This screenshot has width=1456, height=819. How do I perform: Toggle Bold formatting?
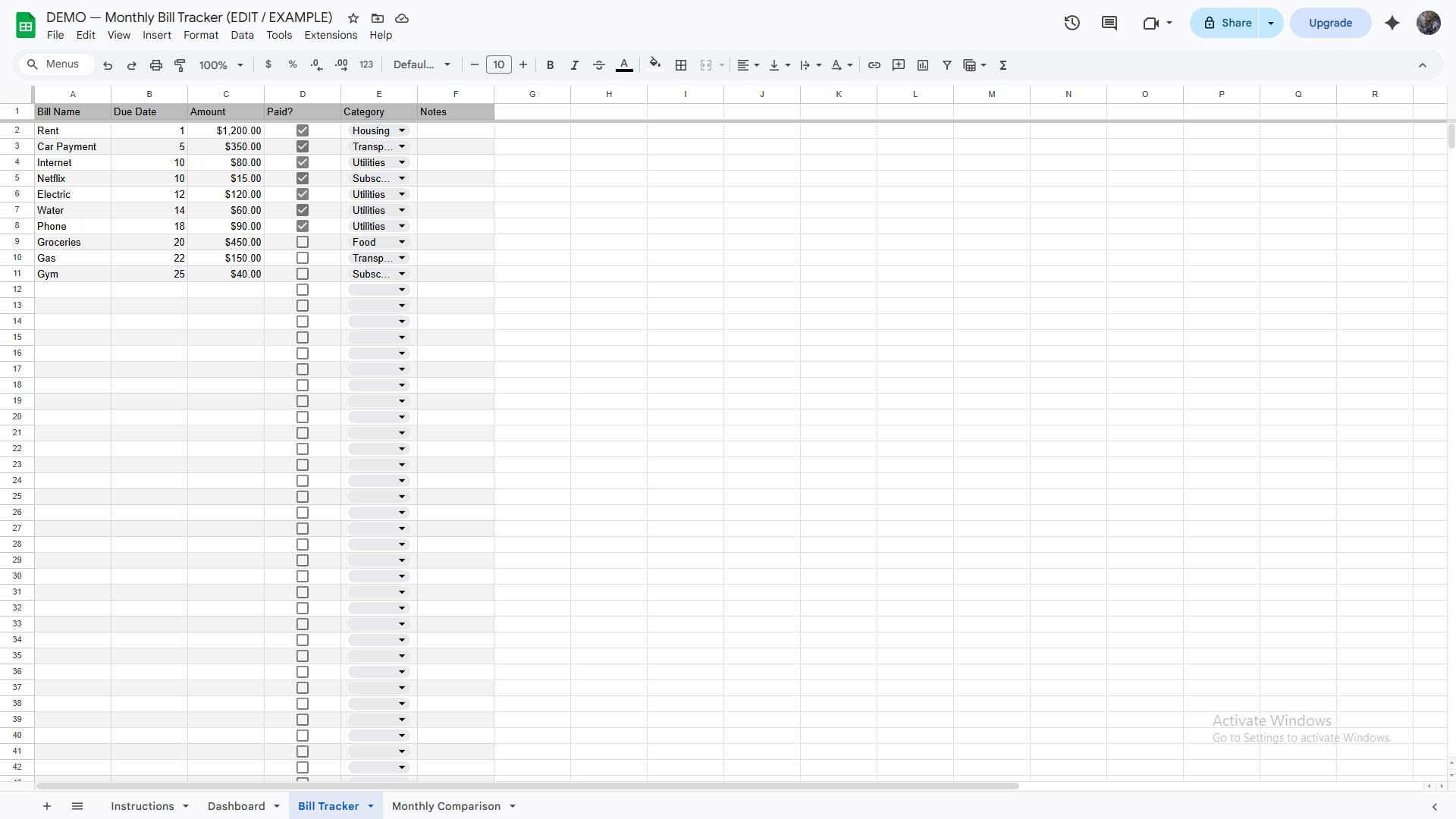[x=551, y=65]
